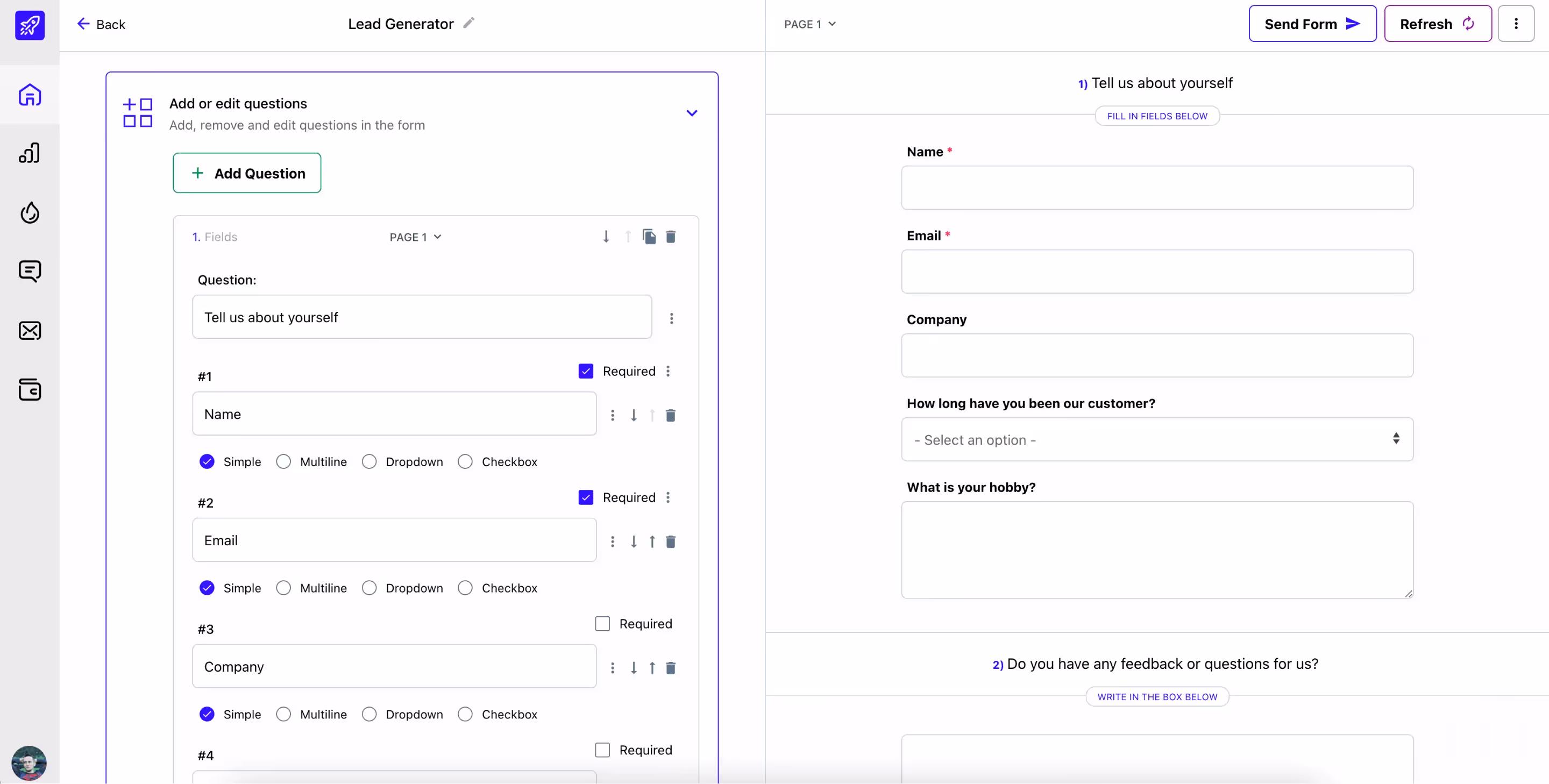The image size is (1549, 784).
Task: Move the Email field up
Action: point(652,541)
